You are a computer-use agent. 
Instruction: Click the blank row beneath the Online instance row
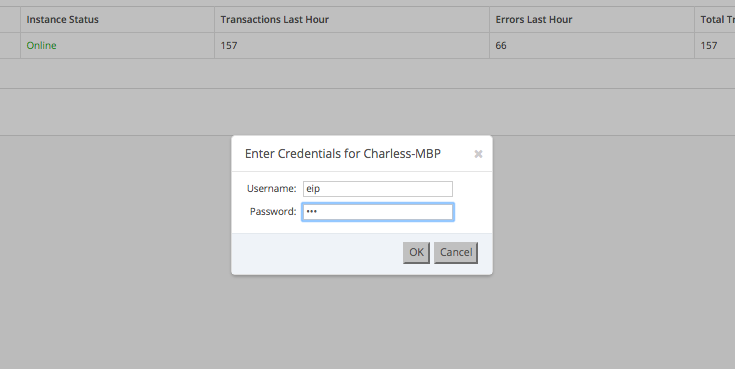click(x=368, y=74)
